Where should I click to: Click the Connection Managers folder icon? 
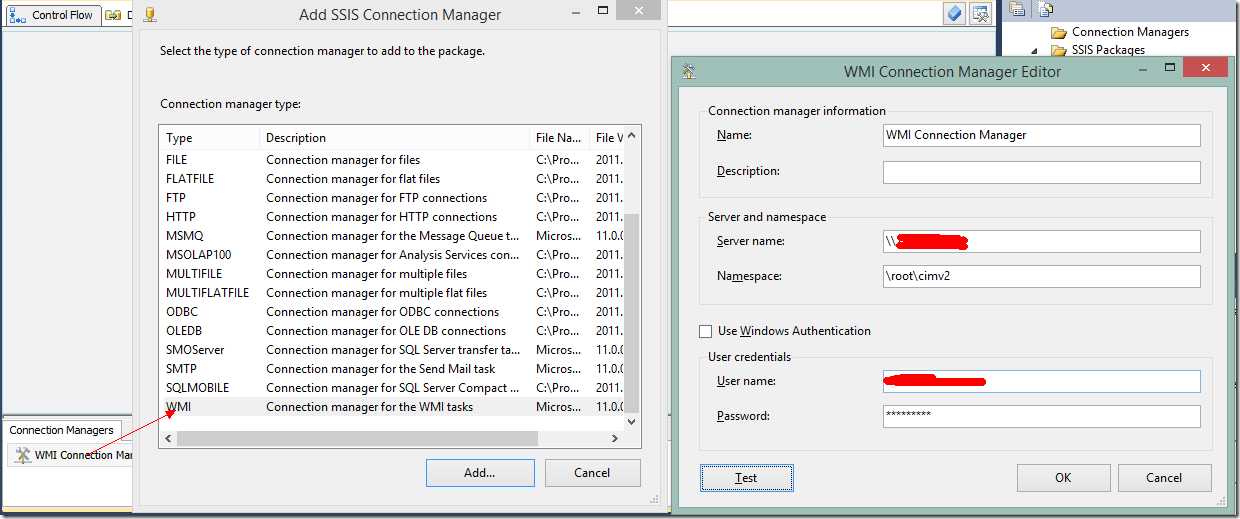(1059, 32)
